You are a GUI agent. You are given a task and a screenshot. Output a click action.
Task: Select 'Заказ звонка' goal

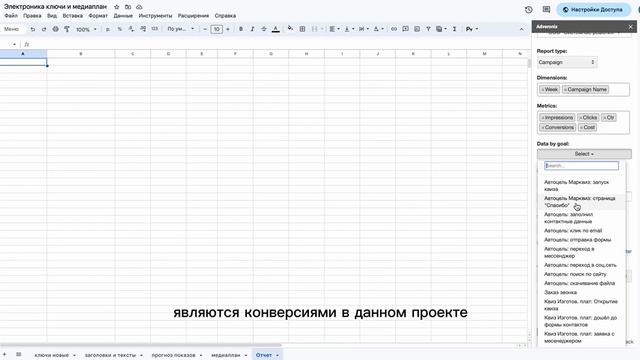[x=560, y=293]
